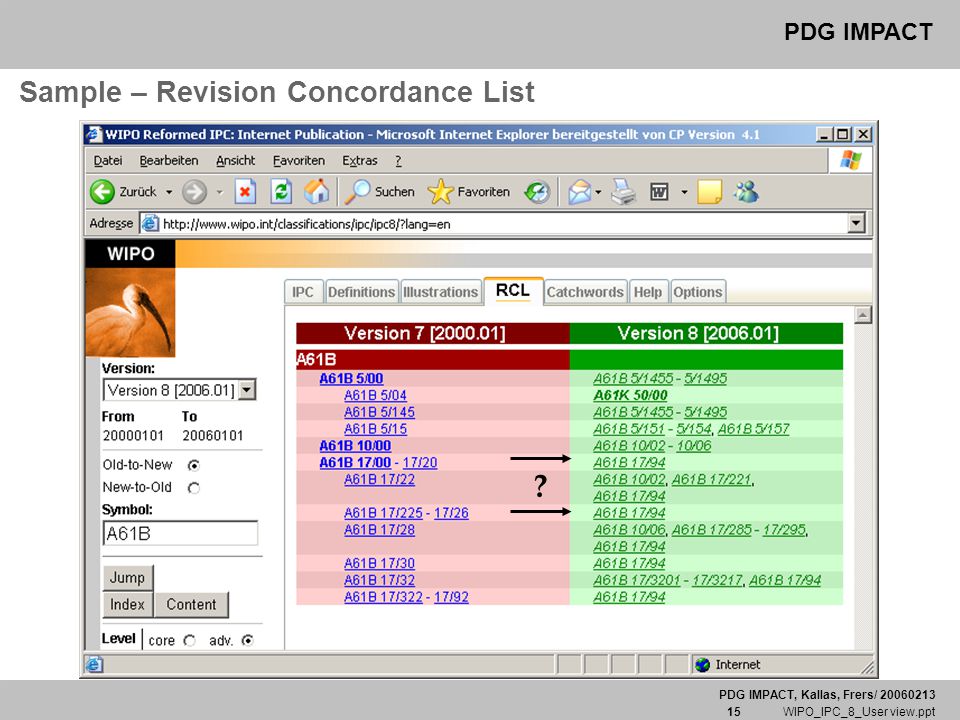Click the Index button
The image size is (960, 720).
(x=127, y=605)
